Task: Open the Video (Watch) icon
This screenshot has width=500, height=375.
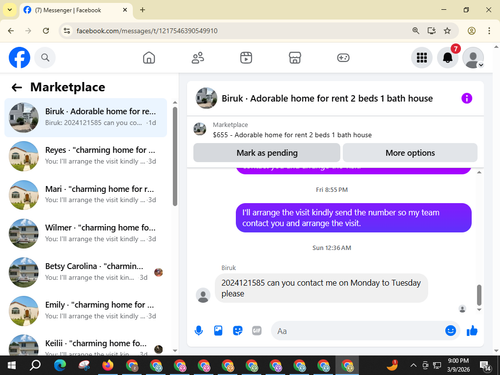Action: 246,58
